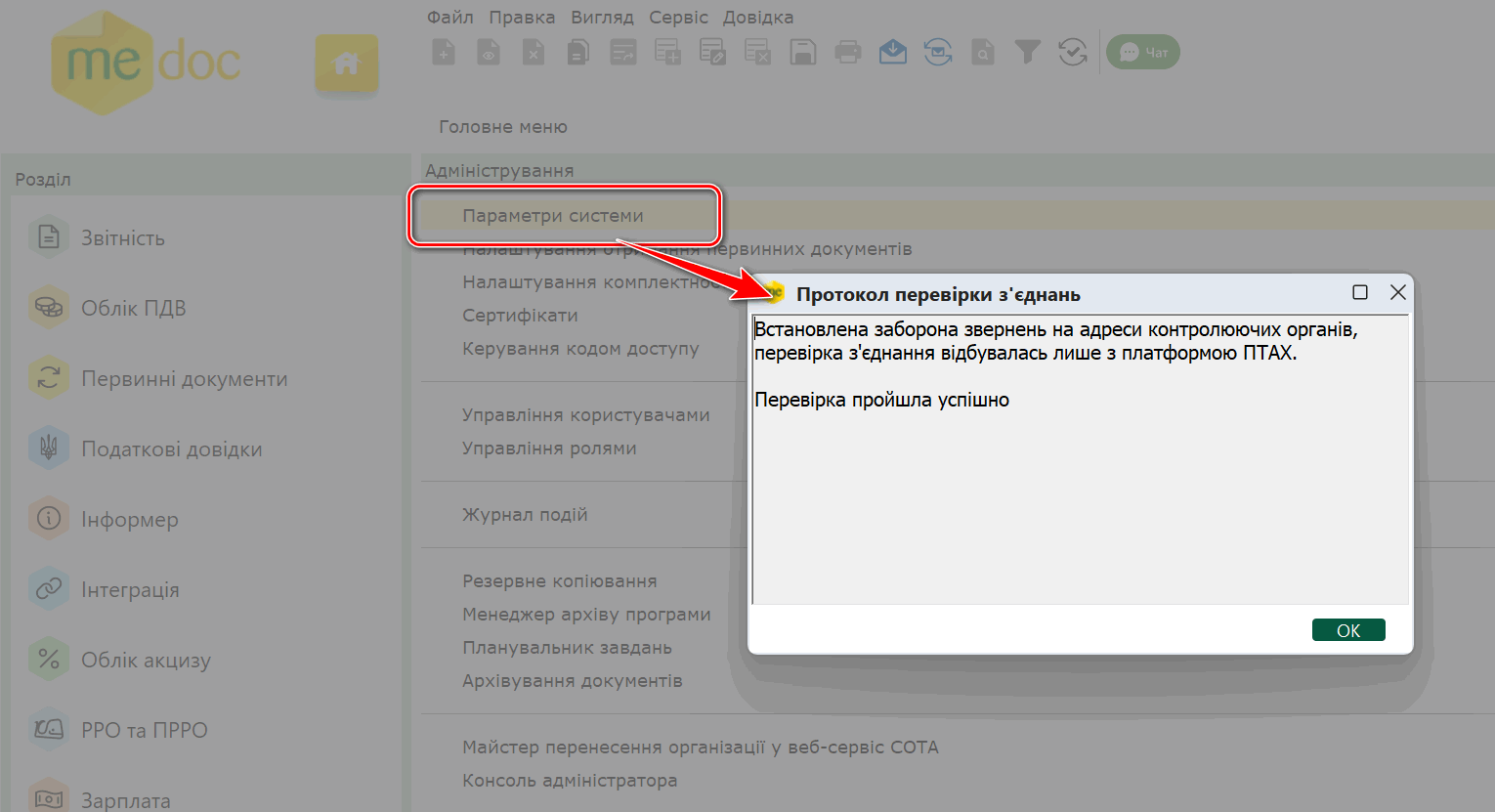The width and height of the screenshot is (1495, 812).
Task: Open Сертифікати settings
Action: tap(520, 316)
